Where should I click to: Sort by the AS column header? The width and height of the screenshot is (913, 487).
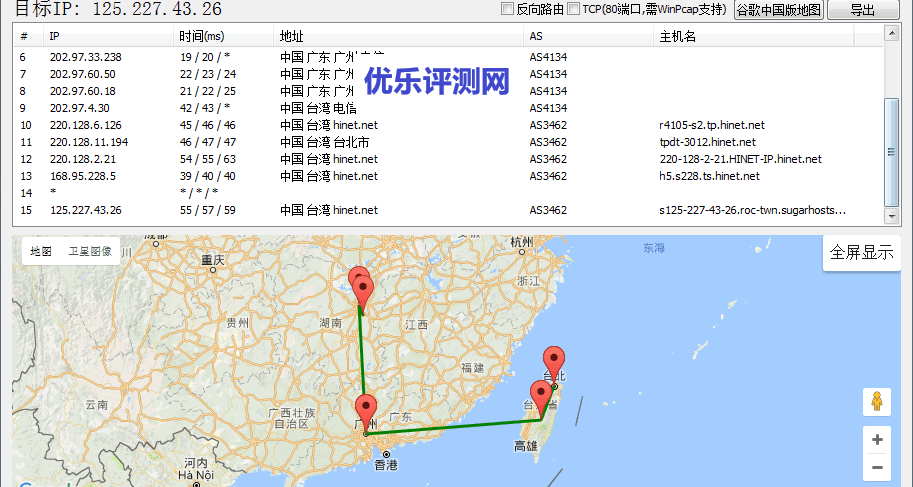pyautogui.click(x=589, y=36)
